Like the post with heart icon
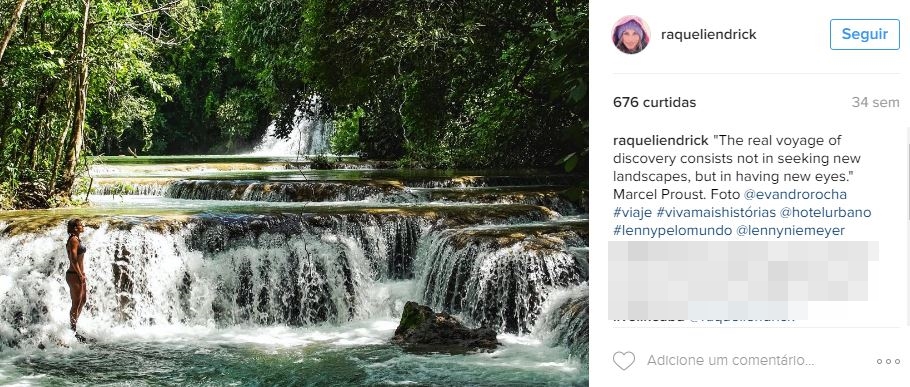 point(624,361)
